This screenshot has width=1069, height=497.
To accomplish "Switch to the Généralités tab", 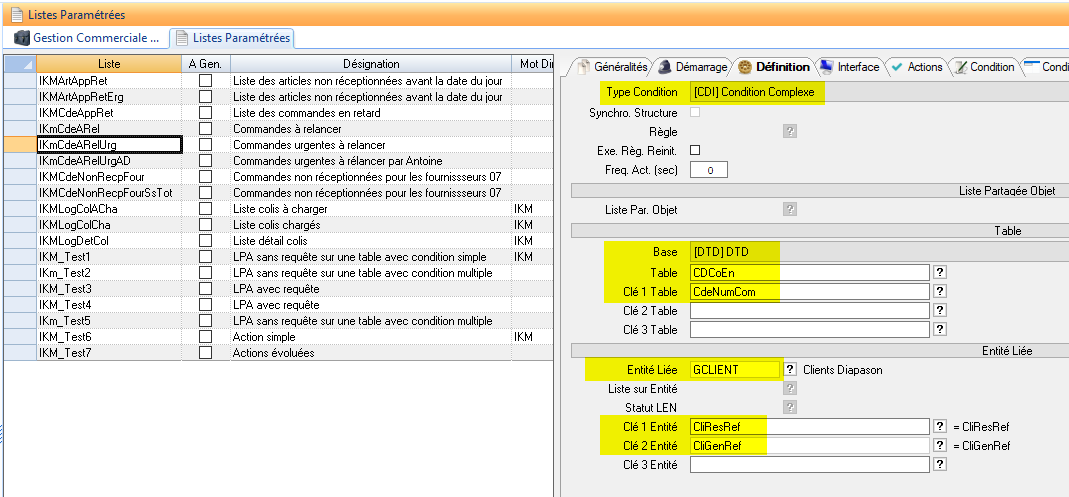I will click(613, 67).
